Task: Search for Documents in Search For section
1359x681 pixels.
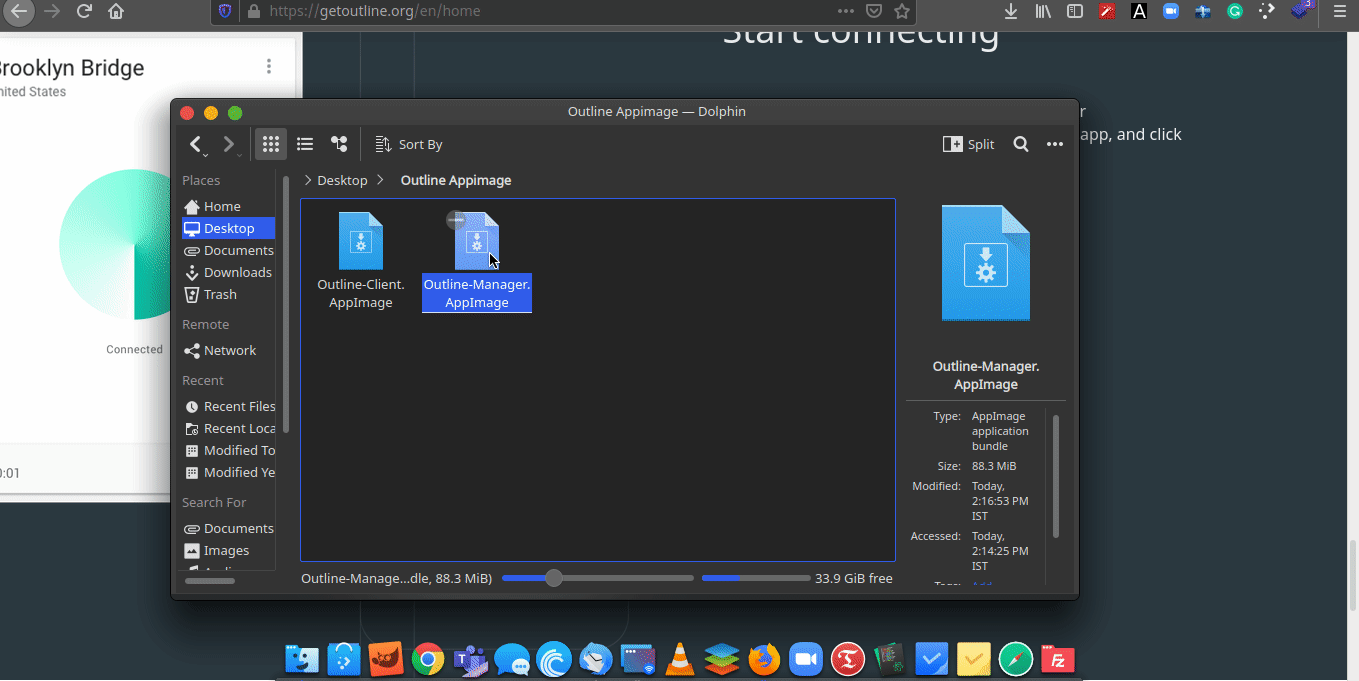Action: point(229,528)
